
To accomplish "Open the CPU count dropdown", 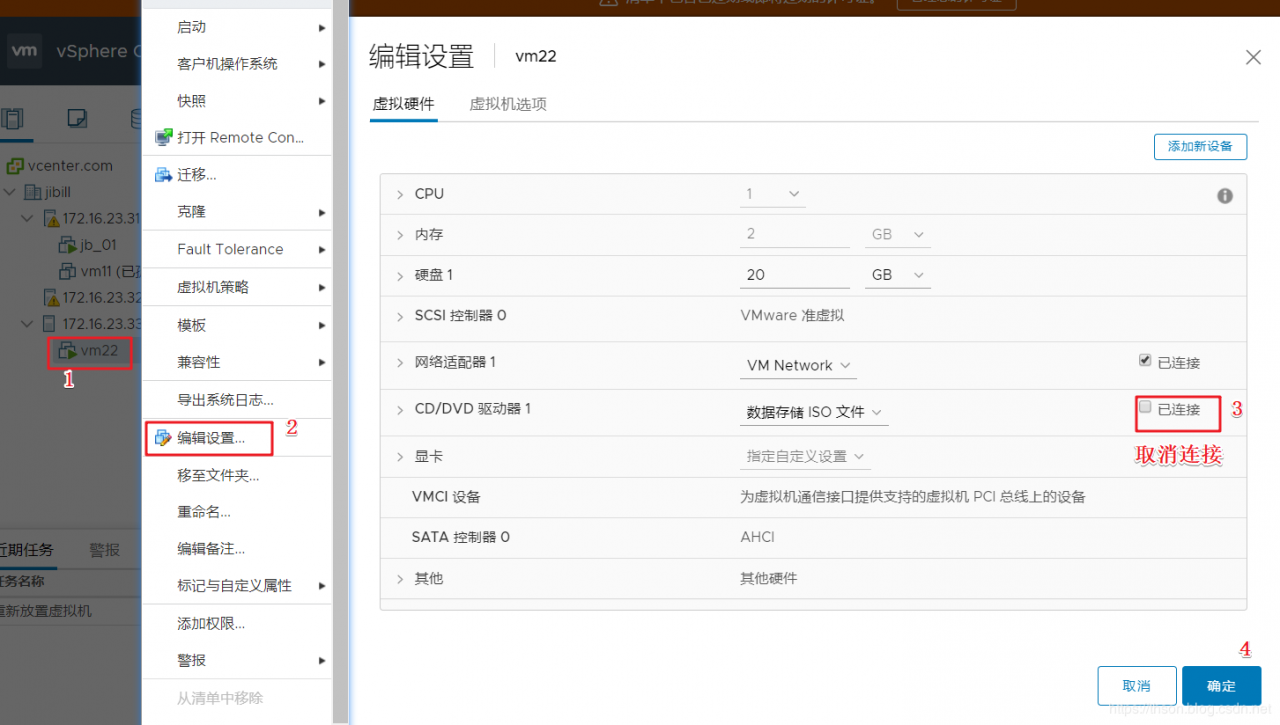I will [x=773, y=194].
